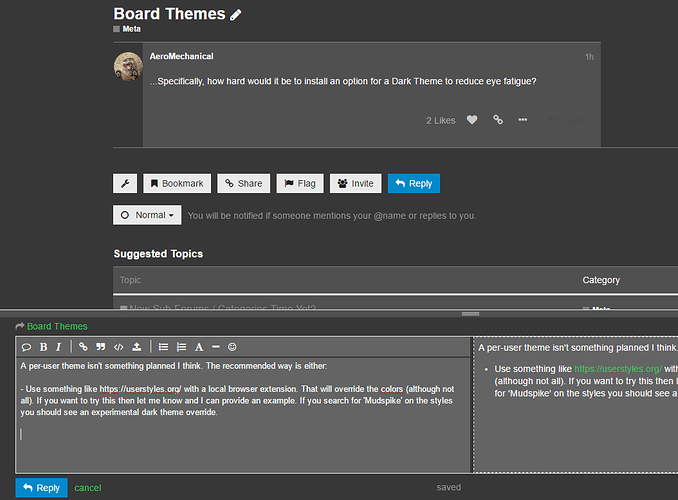Click the Suggested Topics heading
This screenshot has width=678, height=500.
pyautogui.click(x=158, y=254)
